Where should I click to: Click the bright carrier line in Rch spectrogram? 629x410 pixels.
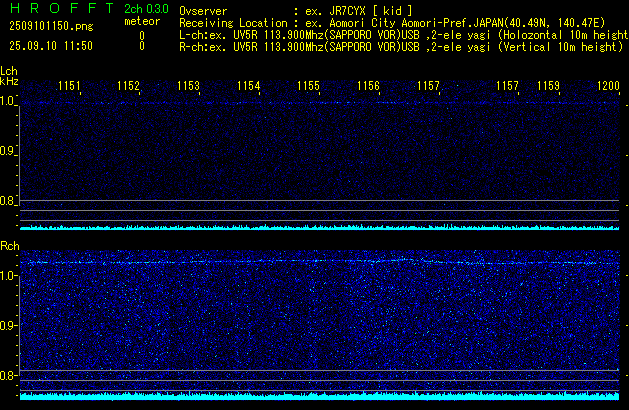tap(319, 262)
